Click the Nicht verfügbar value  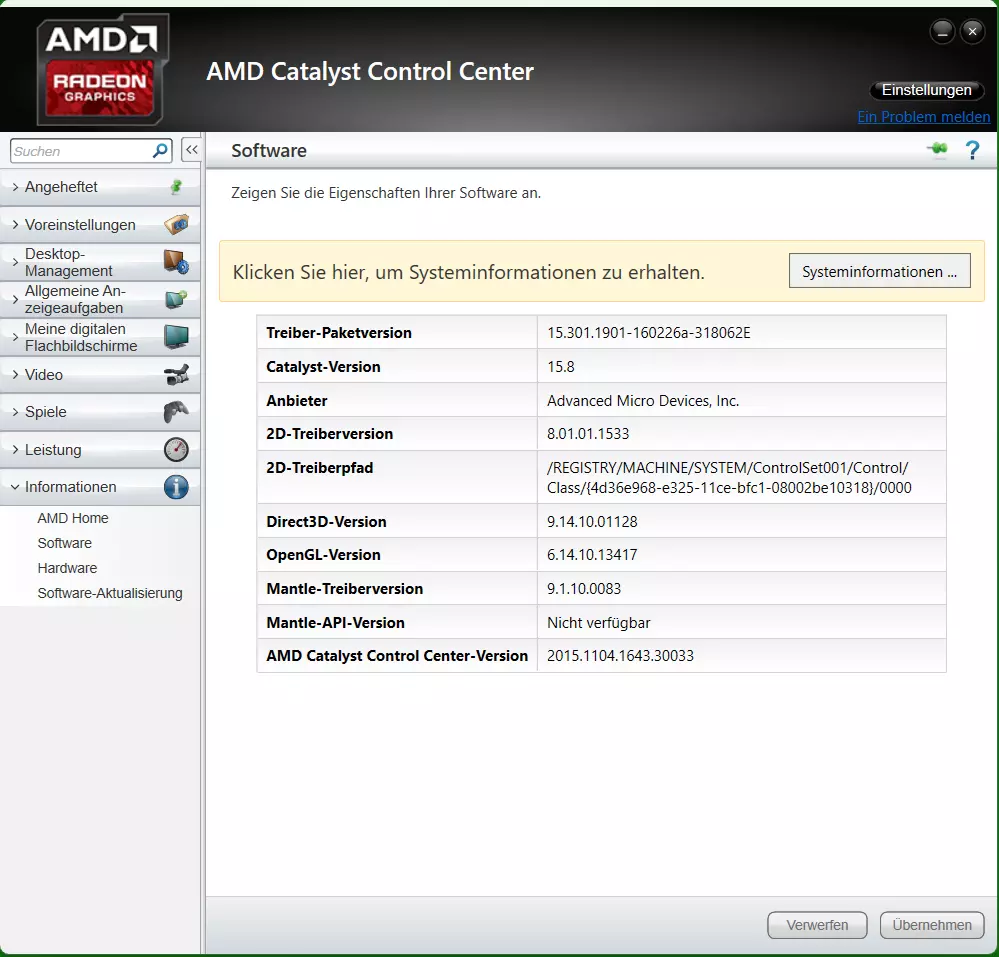click(599, 622)
